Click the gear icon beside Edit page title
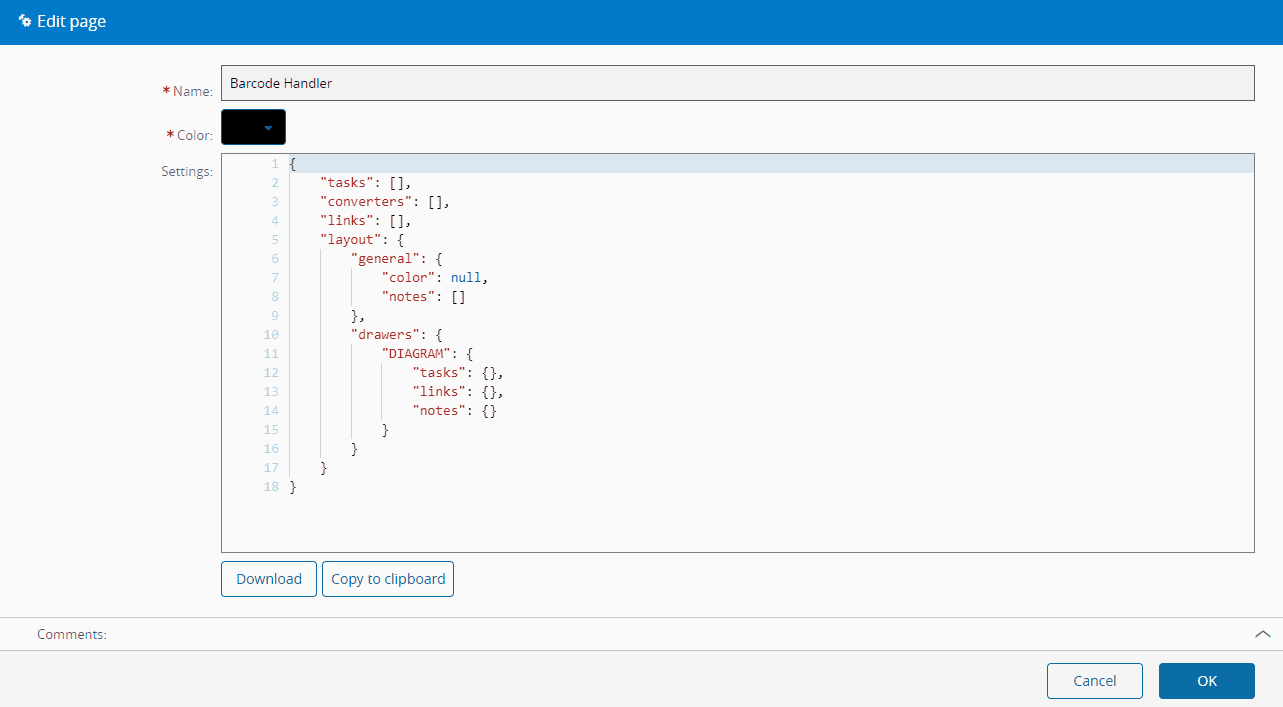The image size is (1283, 707). point(25,21)
